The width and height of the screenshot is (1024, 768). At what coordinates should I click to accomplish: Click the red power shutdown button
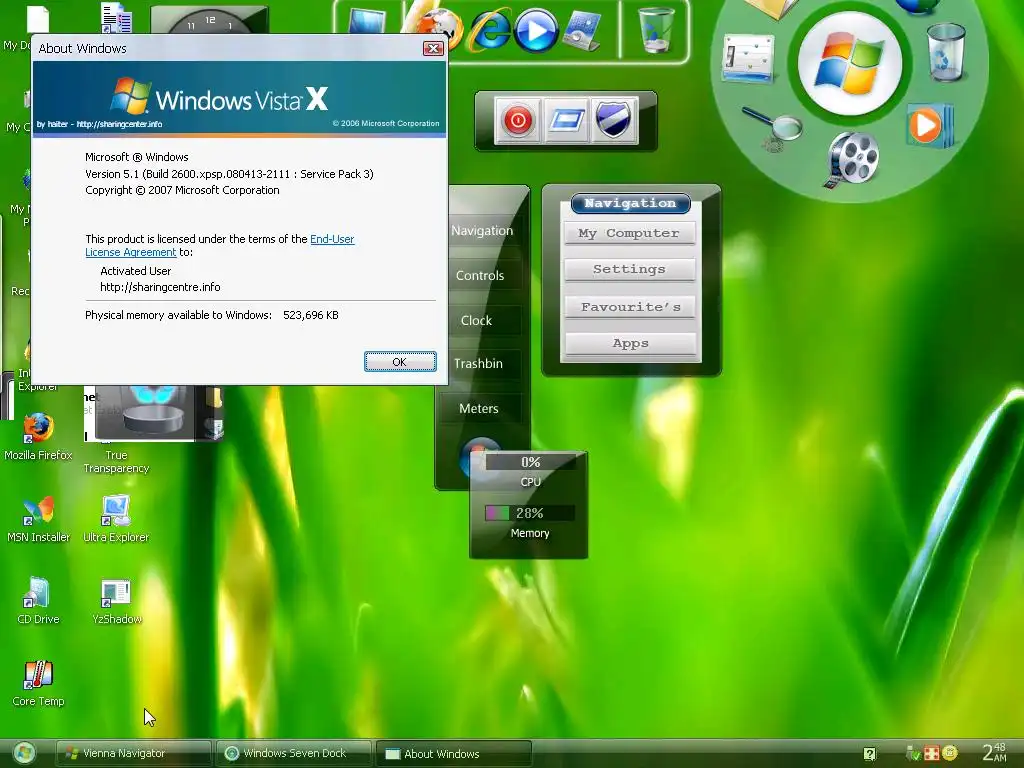(517, 120)
